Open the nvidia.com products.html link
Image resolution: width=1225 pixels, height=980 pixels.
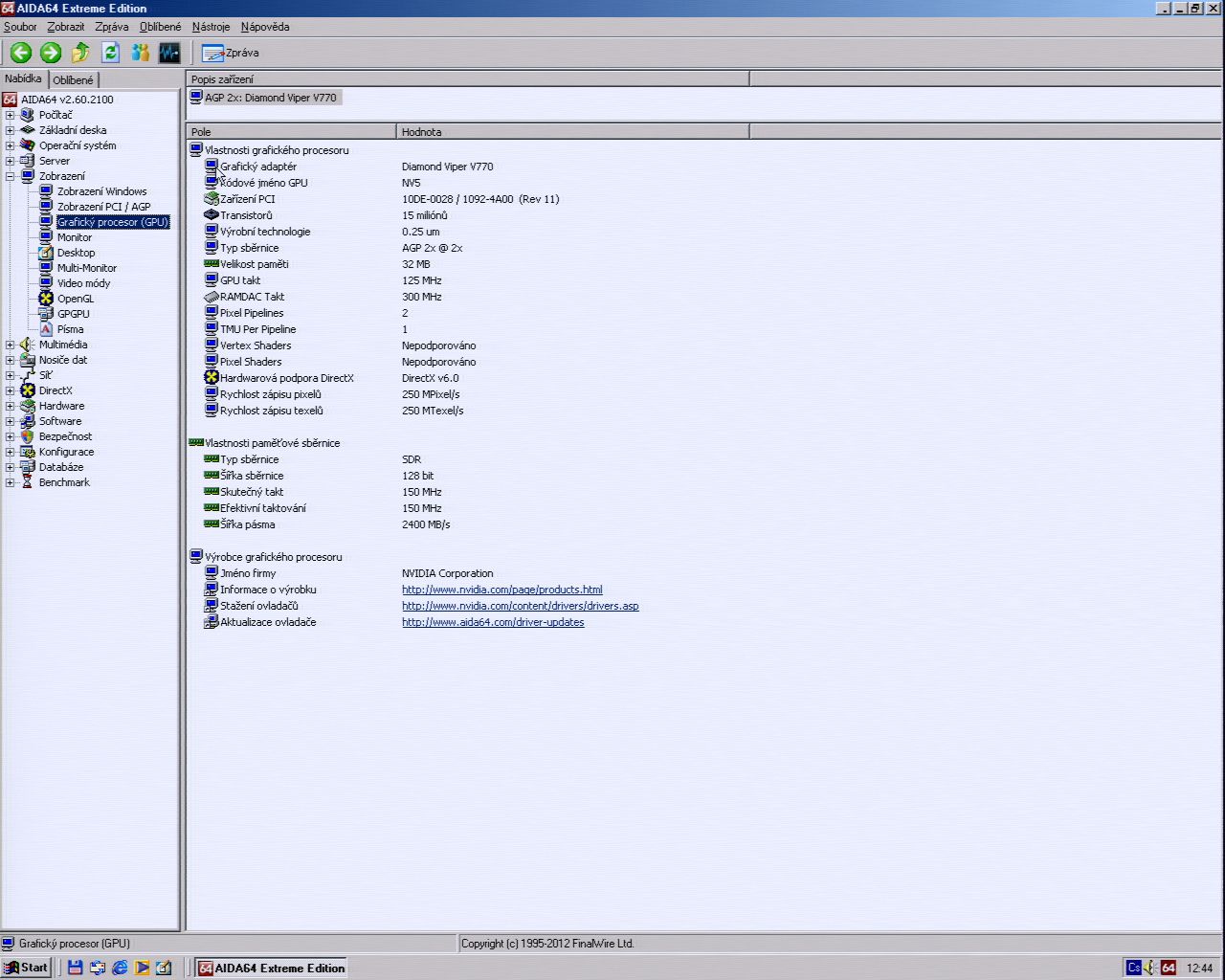tap(502, 590)
